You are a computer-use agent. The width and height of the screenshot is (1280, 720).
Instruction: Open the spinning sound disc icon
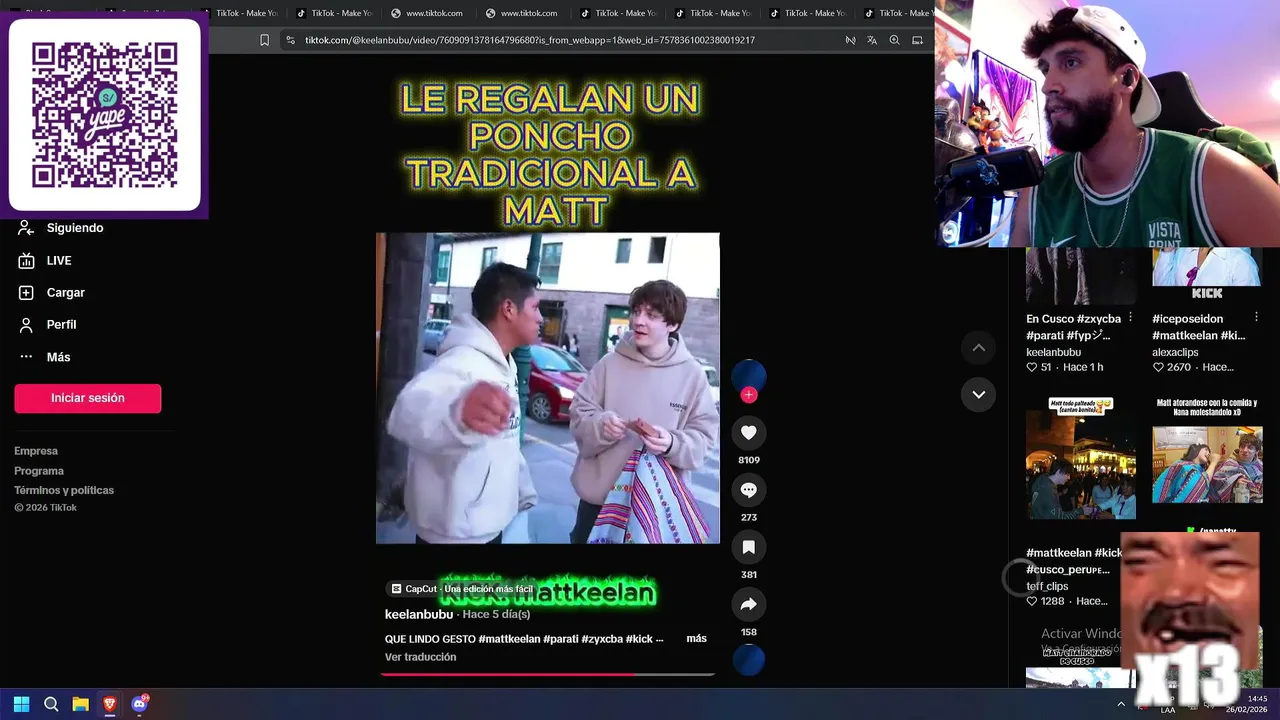point(748,660)
